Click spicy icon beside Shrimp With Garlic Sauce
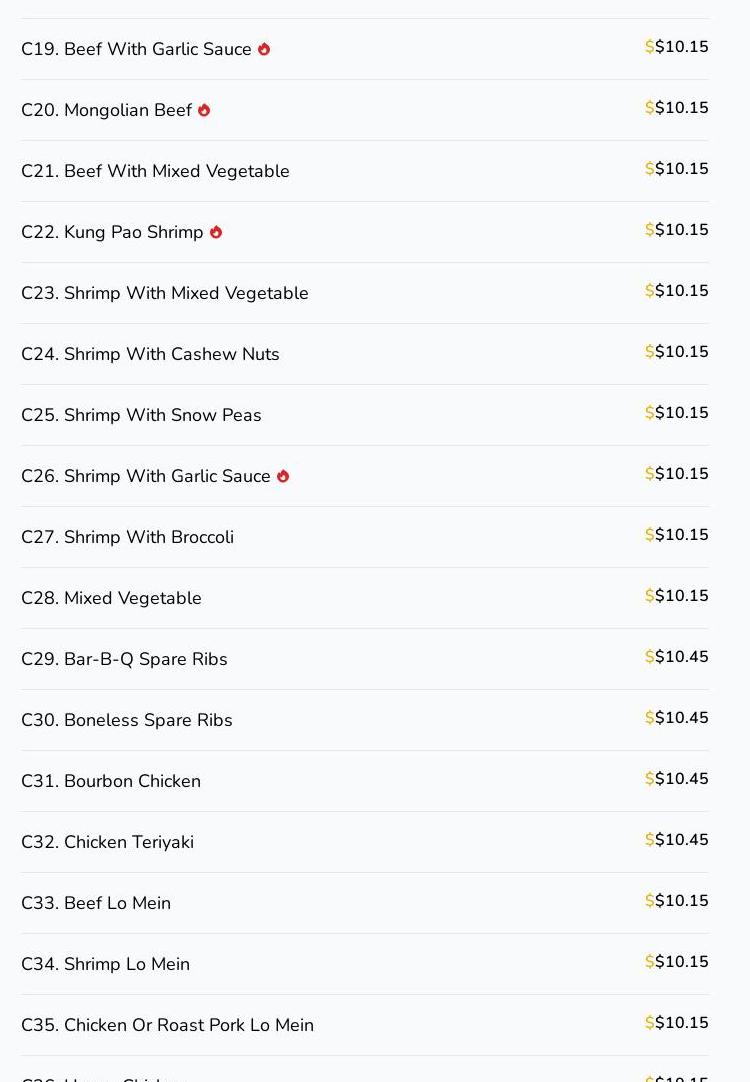This screenshot has height=1082, width=750. [x=283, y=476]
